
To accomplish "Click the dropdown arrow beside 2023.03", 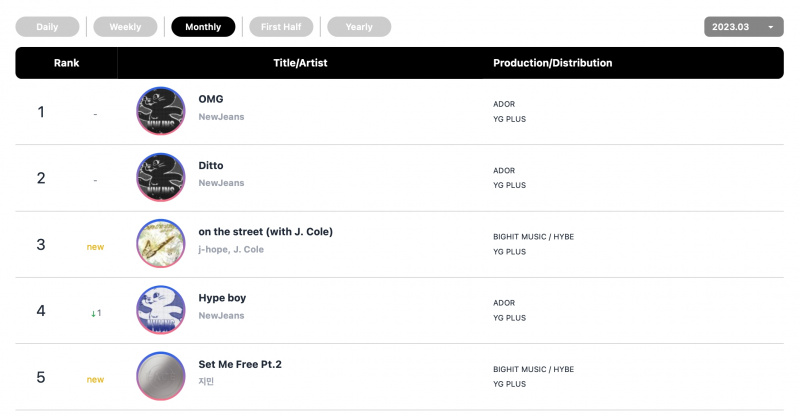I will point(771,27).
